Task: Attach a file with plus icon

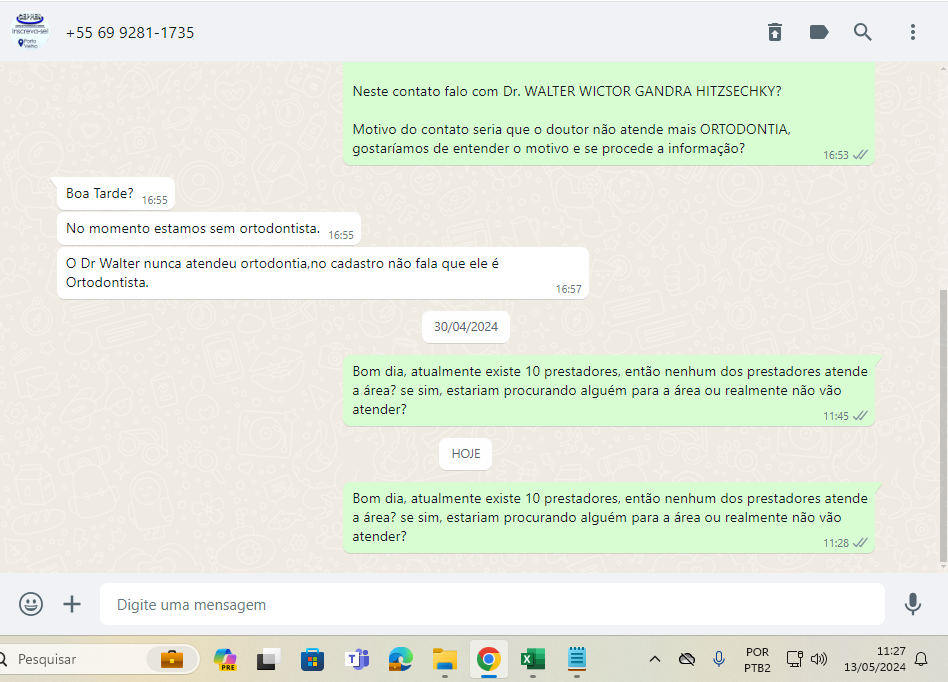Action: 72,603
